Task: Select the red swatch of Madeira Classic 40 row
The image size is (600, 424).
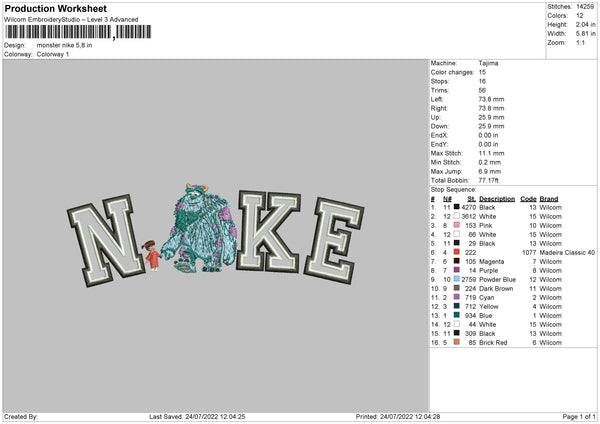Action: pos(457,252)
